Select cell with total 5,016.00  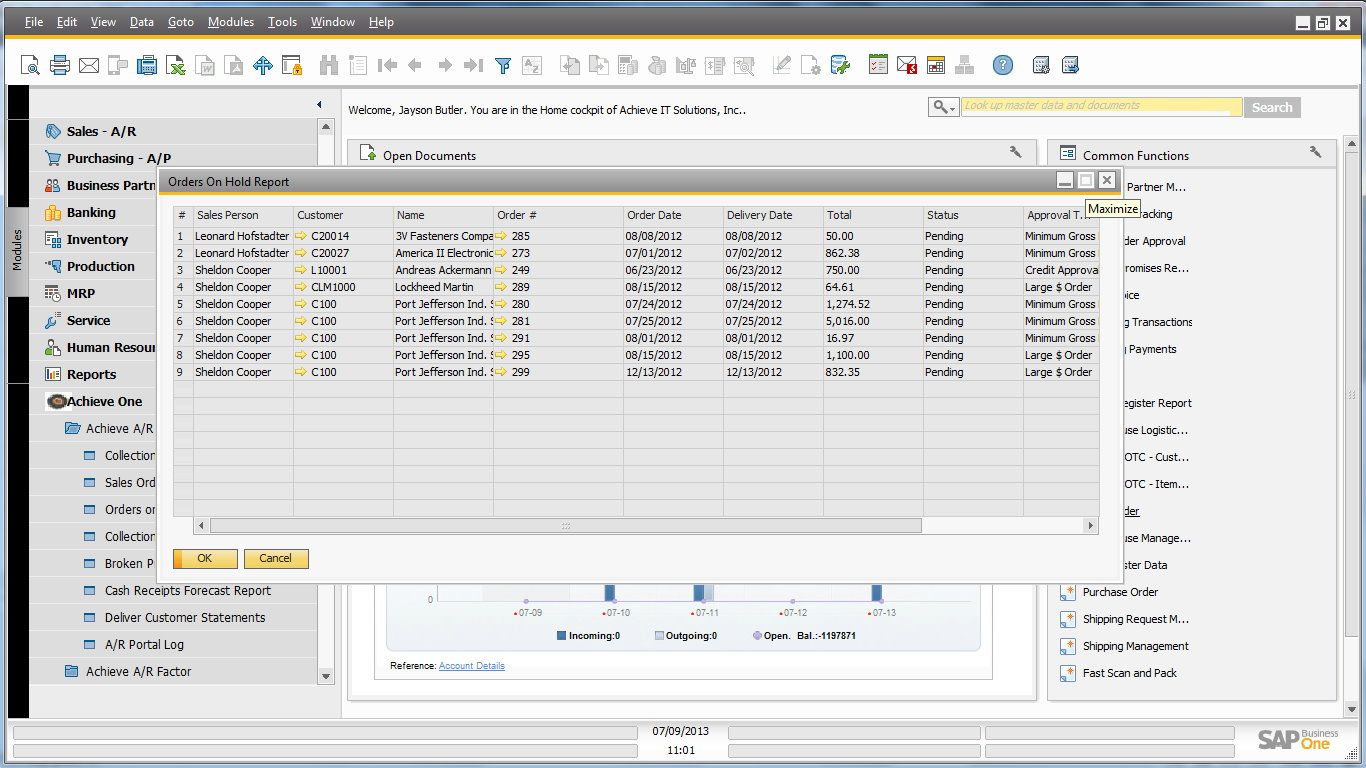(873, 321)
